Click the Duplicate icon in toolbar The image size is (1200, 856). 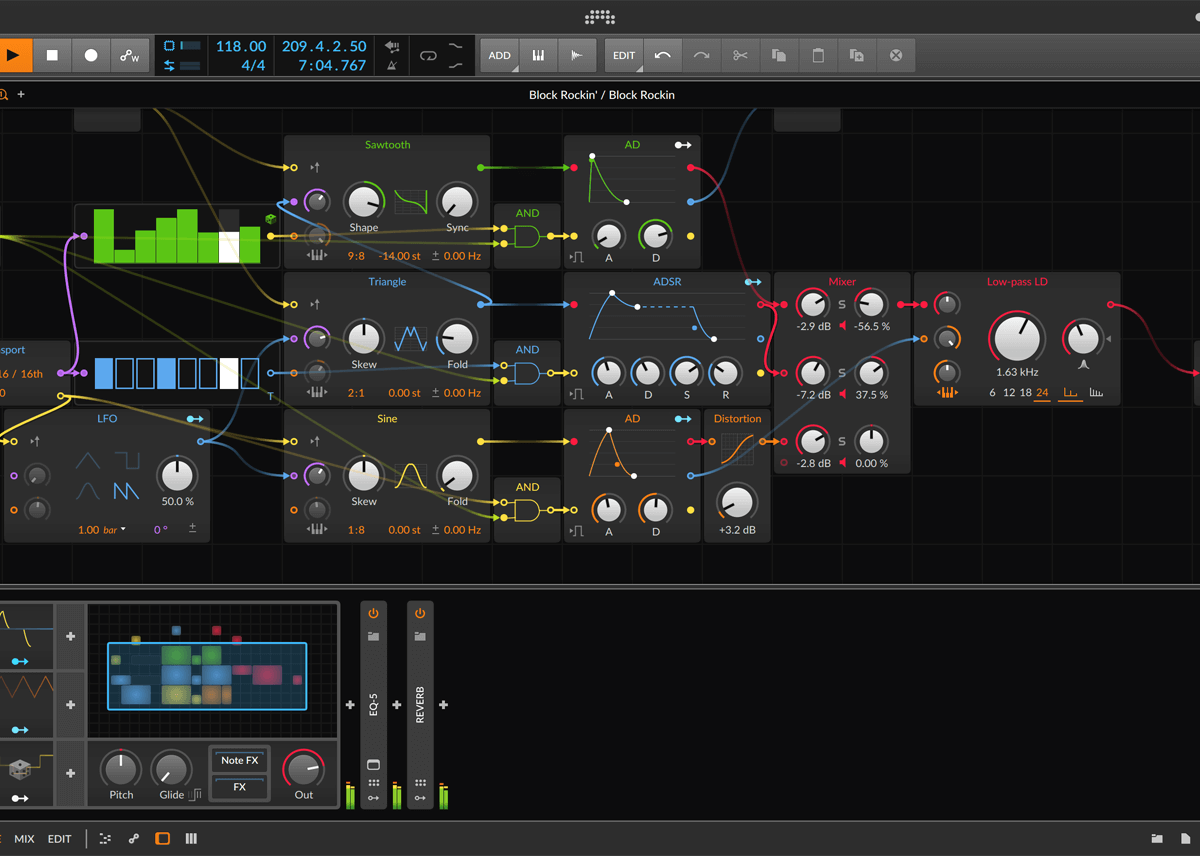point(857,56)
